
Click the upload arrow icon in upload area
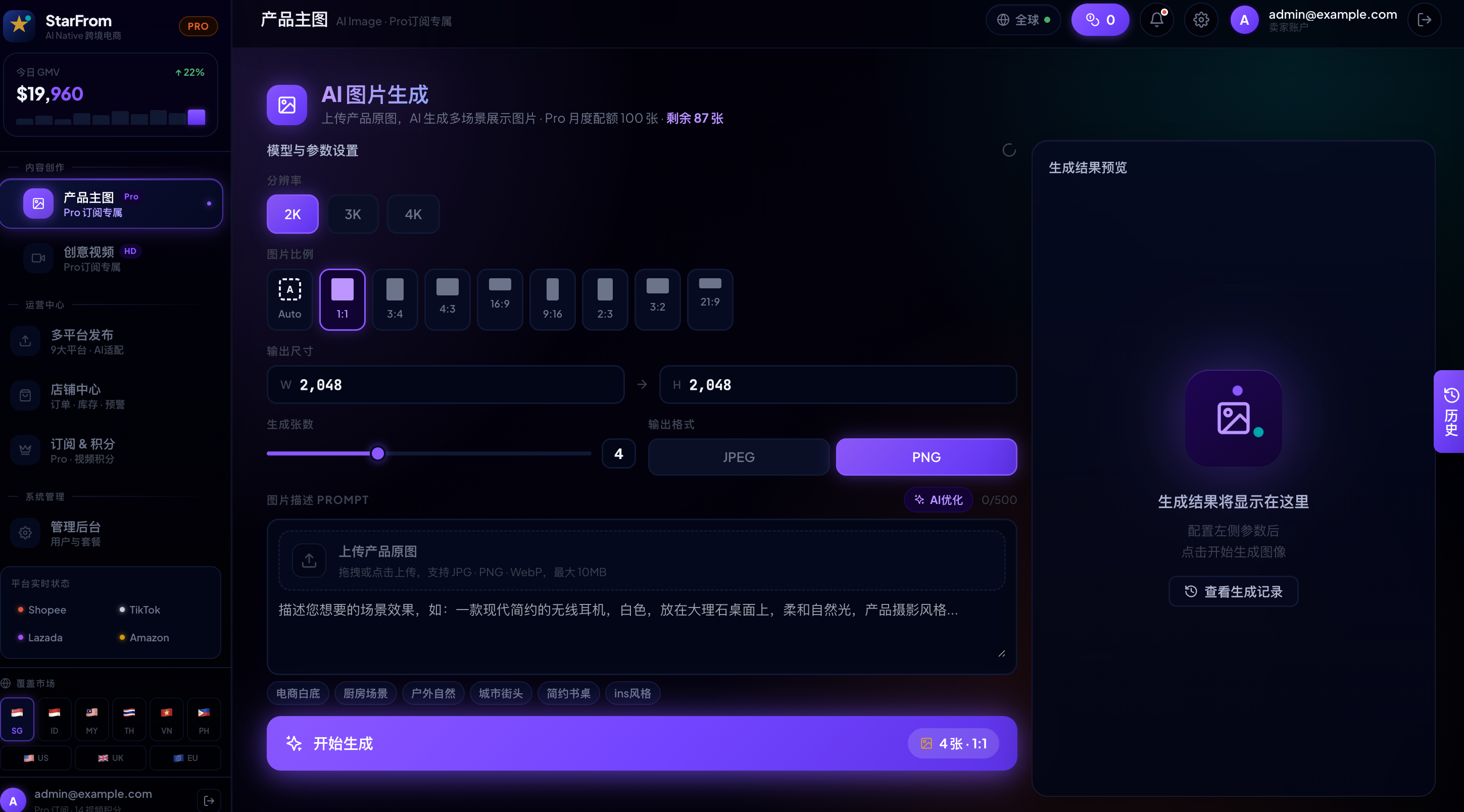pos(309,561)
